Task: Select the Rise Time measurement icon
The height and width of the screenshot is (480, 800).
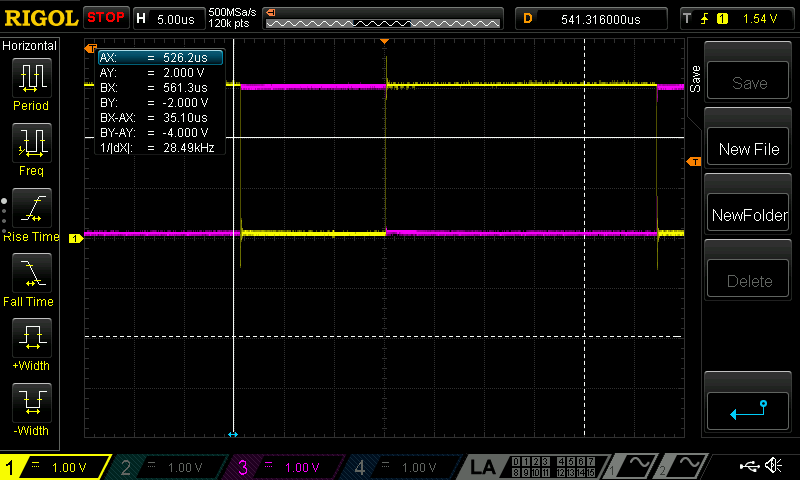Action: point(32,208)
